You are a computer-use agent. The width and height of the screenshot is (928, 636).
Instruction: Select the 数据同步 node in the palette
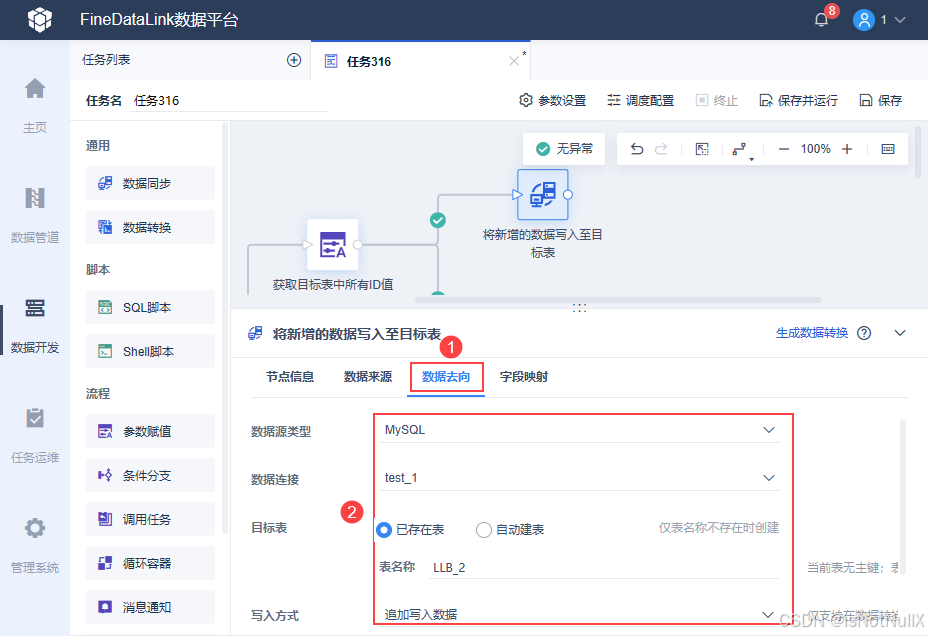pos(150,183)
